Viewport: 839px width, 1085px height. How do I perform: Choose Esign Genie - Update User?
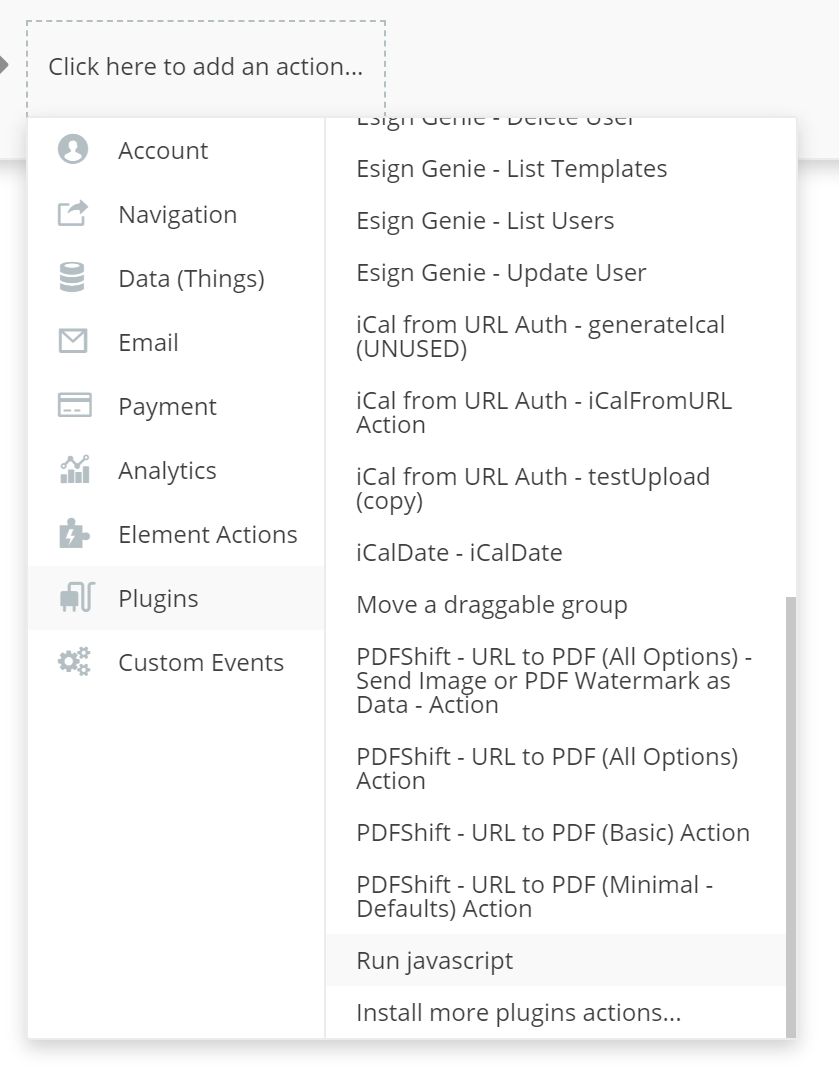pyautogui.click(x=501, y=272)
